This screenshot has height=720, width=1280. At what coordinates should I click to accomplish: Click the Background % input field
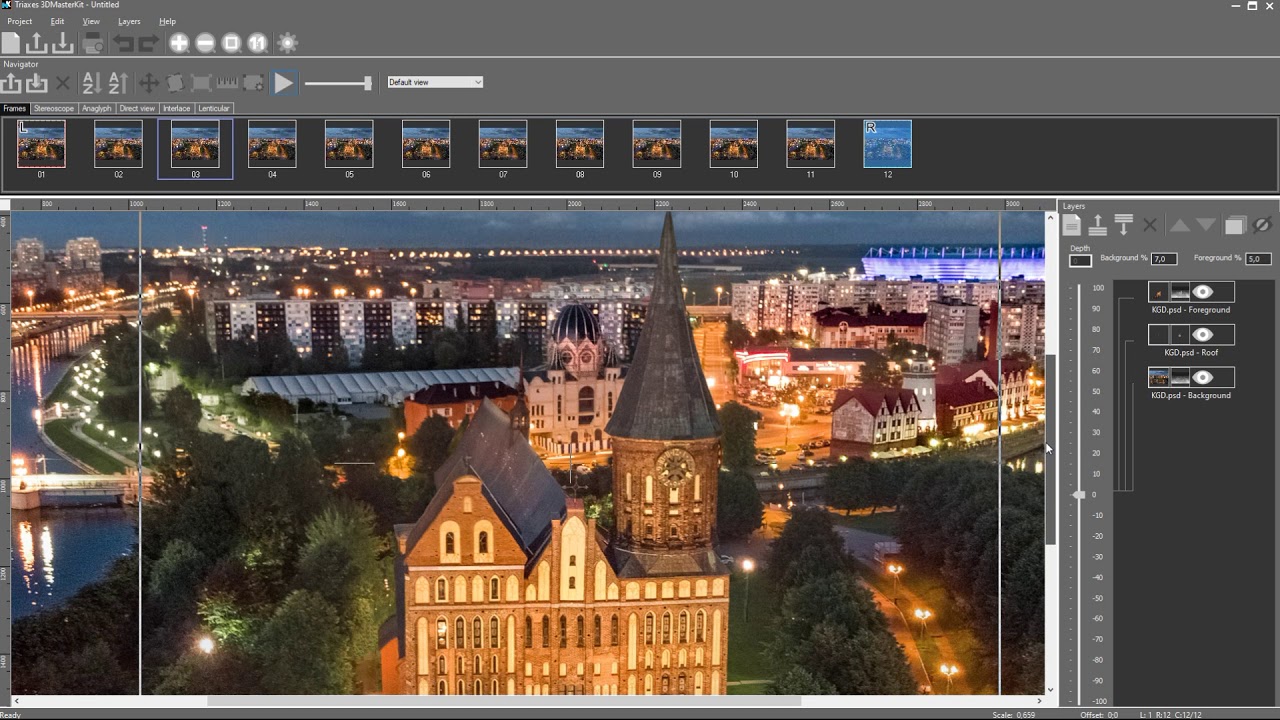click(x=1164, y=259)
